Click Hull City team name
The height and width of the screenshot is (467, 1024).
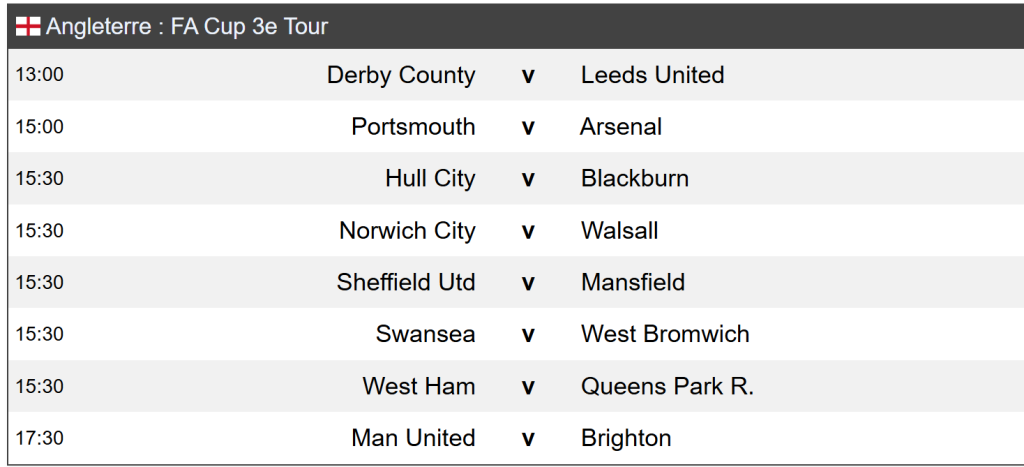coord(430,179)
